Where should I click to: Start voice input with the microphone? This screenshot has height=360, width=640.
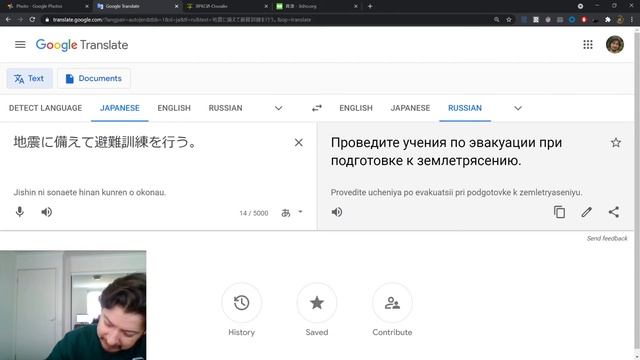click(20, 212)
